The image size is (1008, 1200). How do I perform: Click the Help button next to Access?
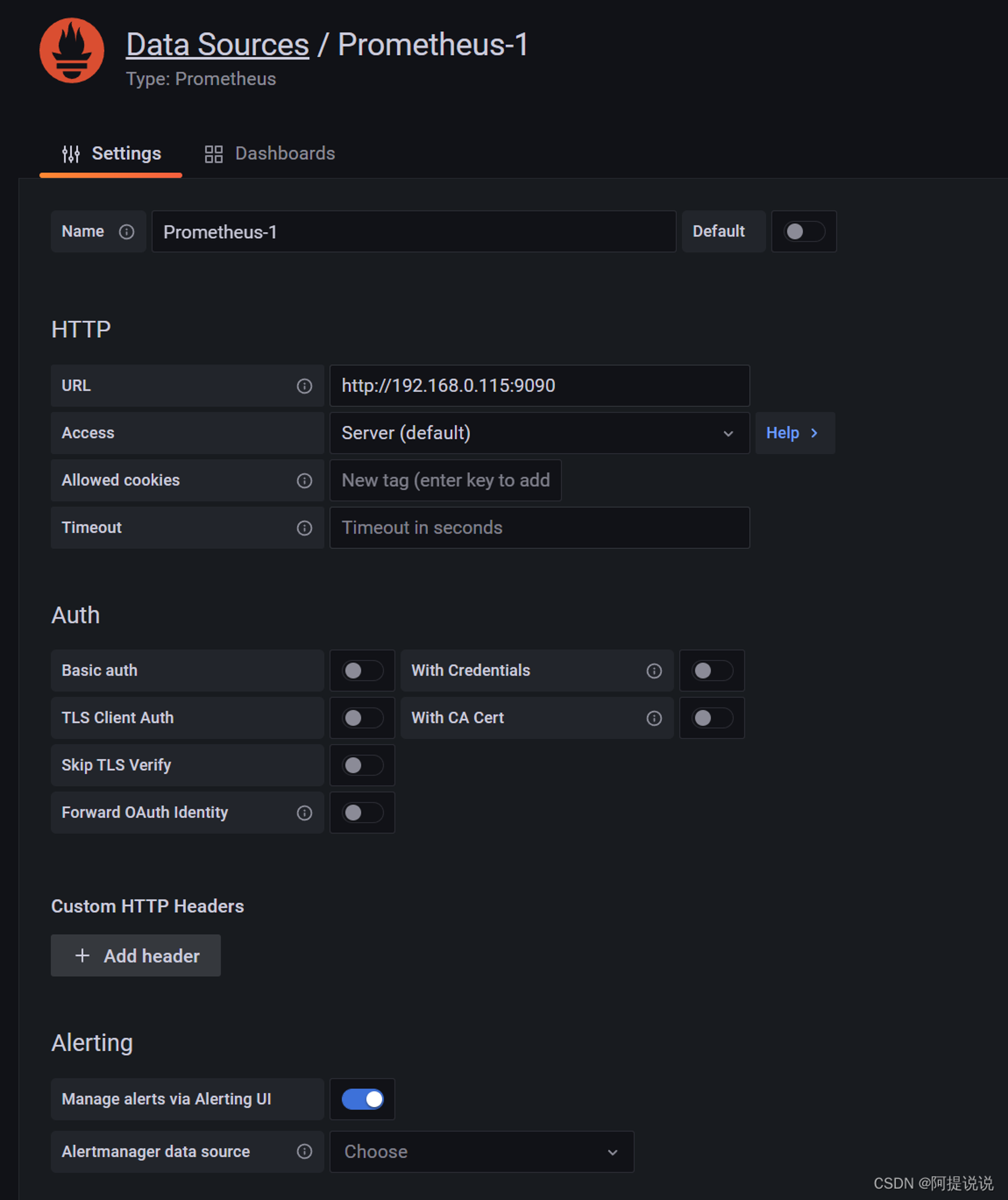point(795,433)
